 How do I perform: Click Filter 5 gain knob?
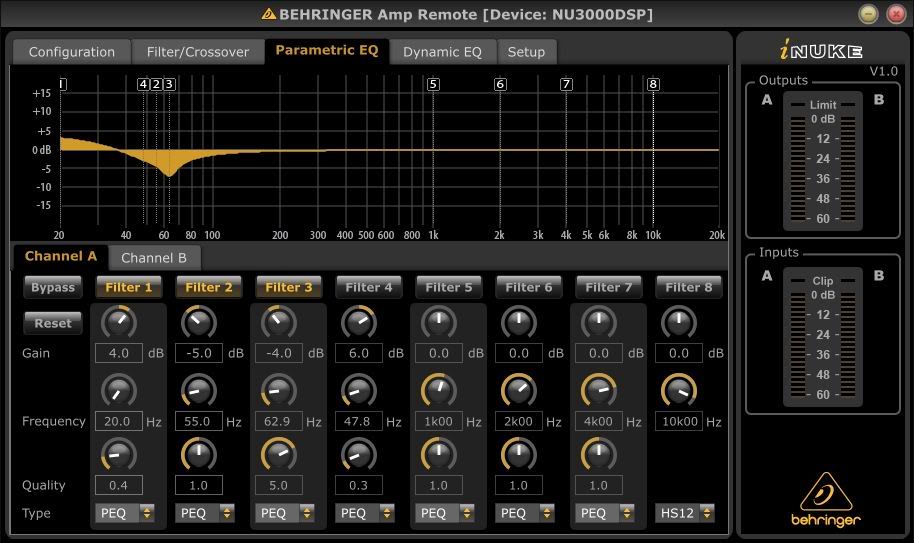click(x=438, y=322)
